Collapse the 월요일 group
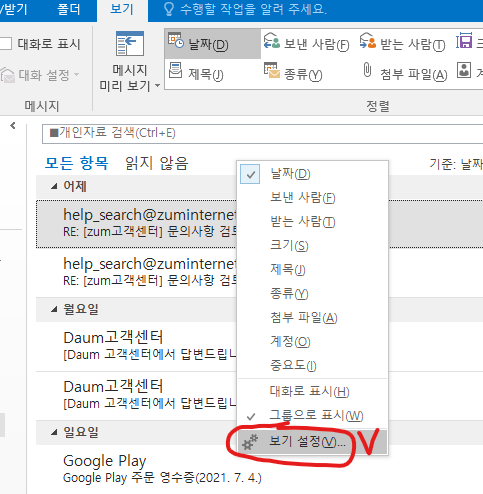 tap(54, 310)
